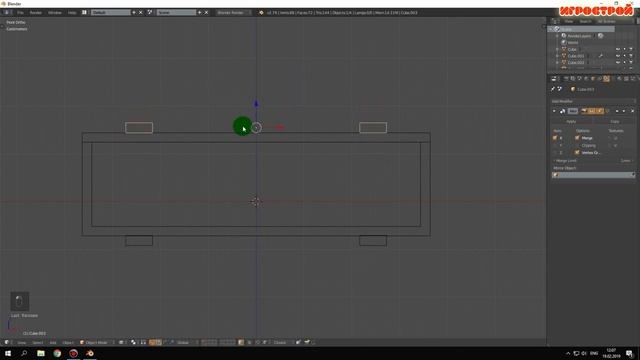Toggle Cube.001 visibility eye in outliner
The width and height of the screenshot is (640, 360).
[618, 56]
